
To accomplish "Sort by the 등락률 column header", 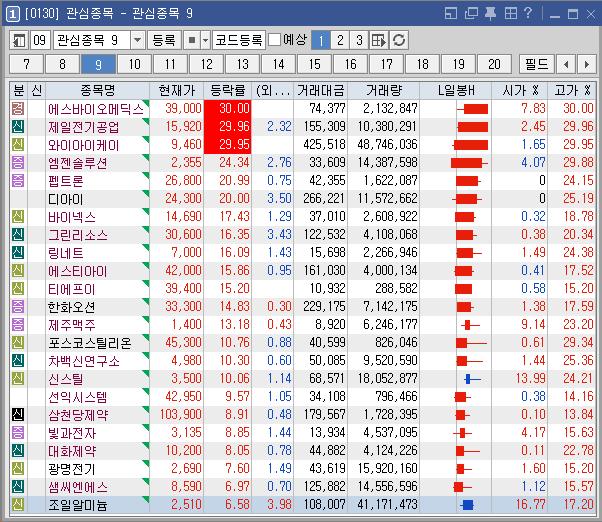I will 227,90.
